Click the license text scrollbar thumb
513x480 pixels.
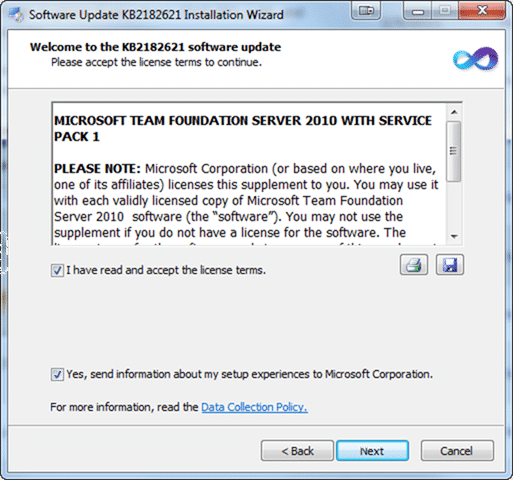coord(454,151)
